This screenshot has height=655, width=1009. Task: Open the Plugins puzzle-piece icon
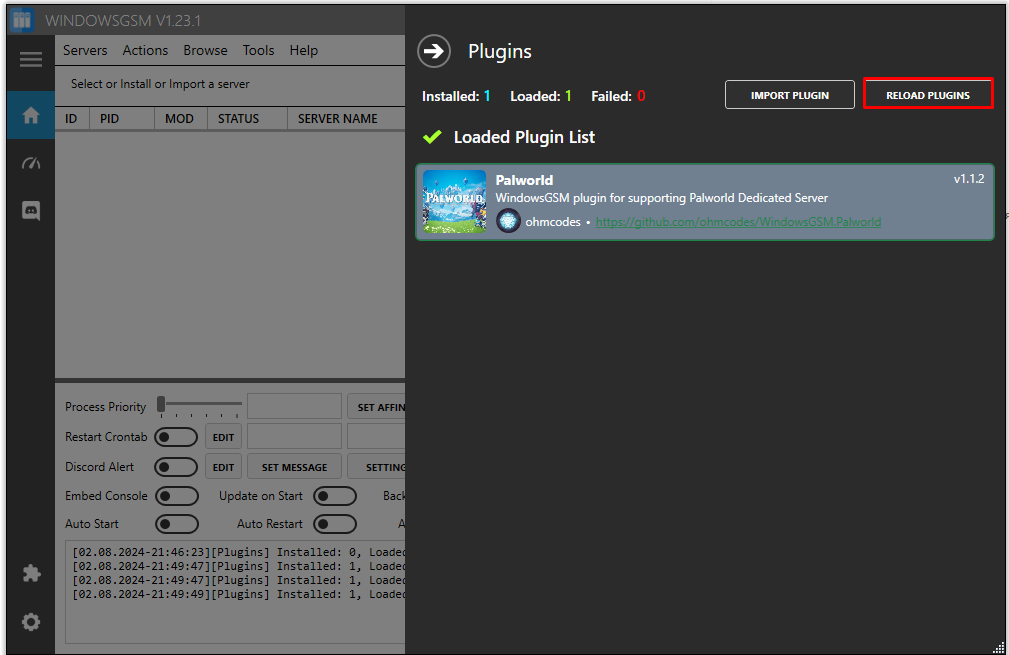[x=30, y=573]
